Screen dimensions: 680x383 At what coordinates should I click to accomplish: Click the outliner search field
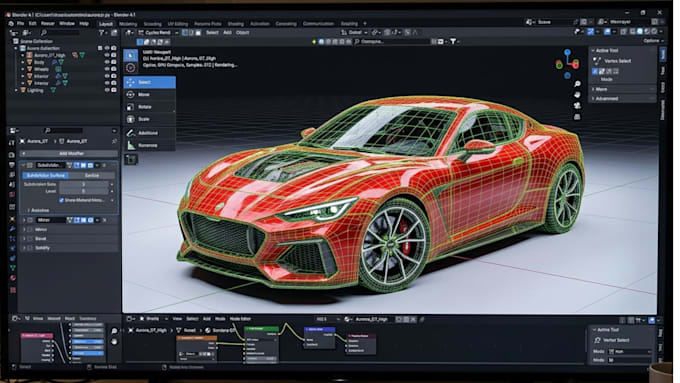click(x=61, y=33)
